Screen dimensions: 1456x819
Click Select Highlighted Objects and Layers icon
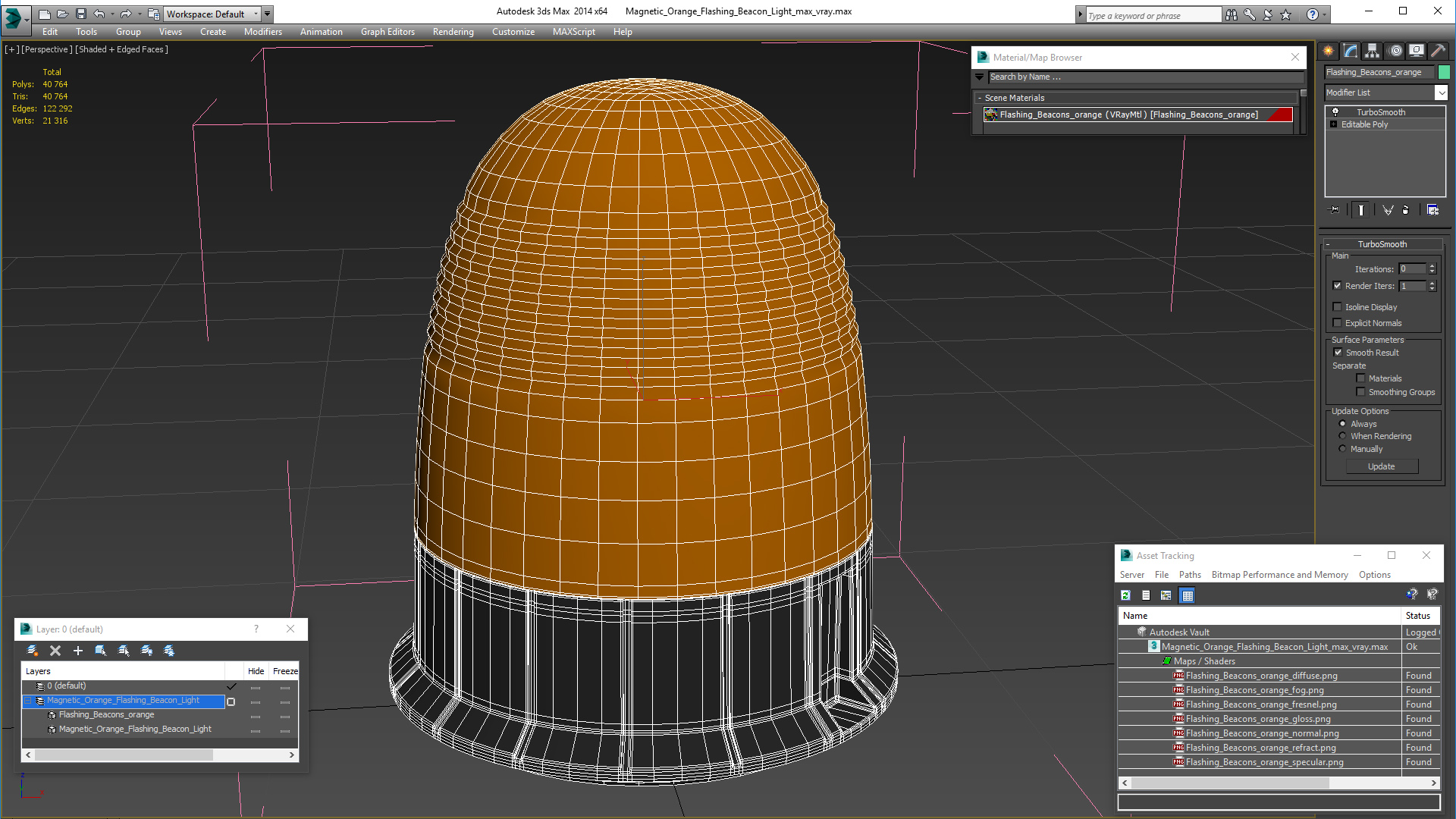coord(101,651)
